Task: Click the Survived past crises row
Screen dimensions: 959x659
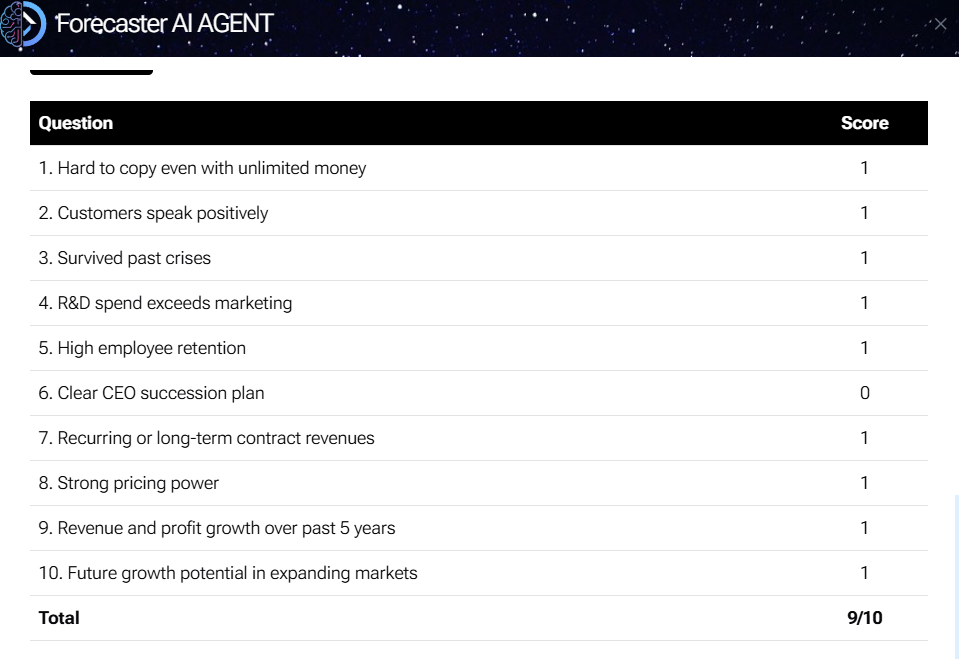Action: pos(479,258)
